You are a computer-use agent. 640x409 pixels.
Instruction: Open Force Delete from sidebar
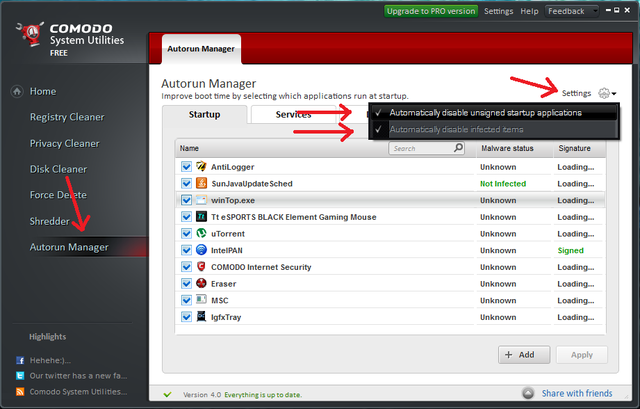[58, 195]
